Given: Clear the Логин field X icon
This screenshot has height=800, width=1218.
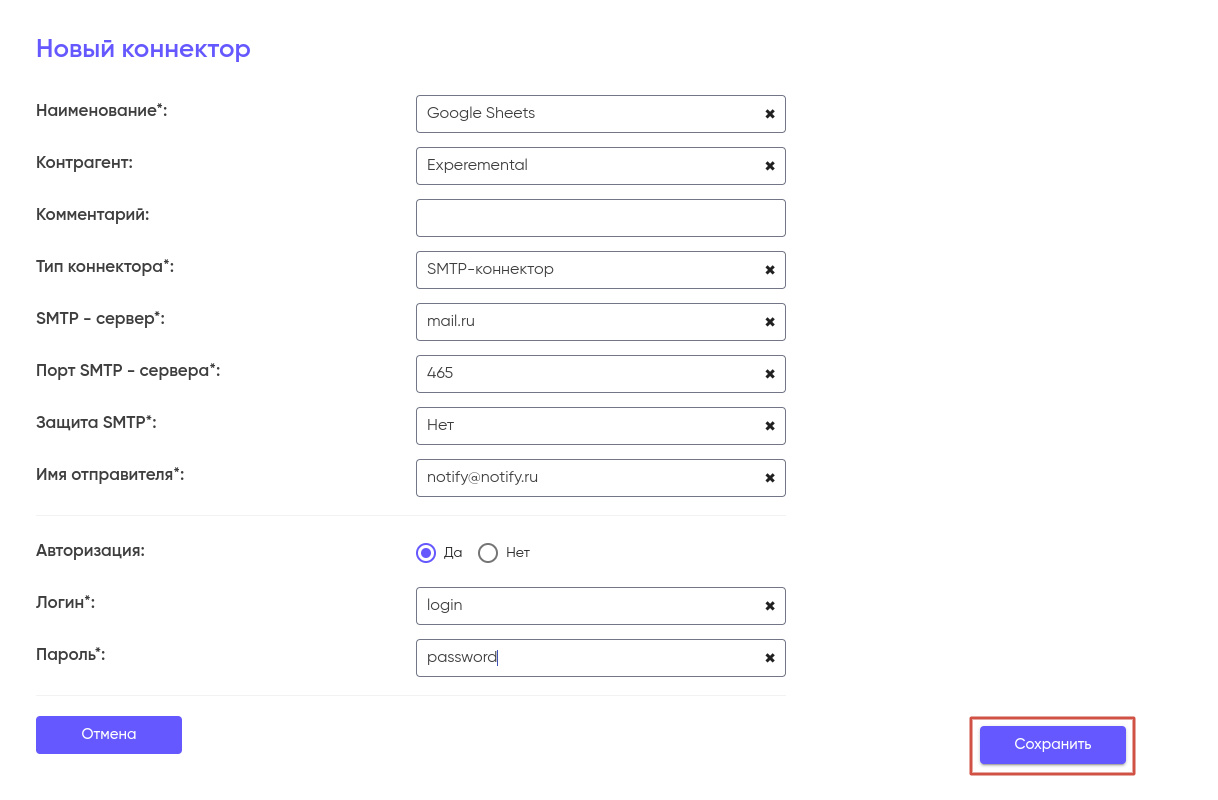Looking at the screenshot, I should 770,606.
